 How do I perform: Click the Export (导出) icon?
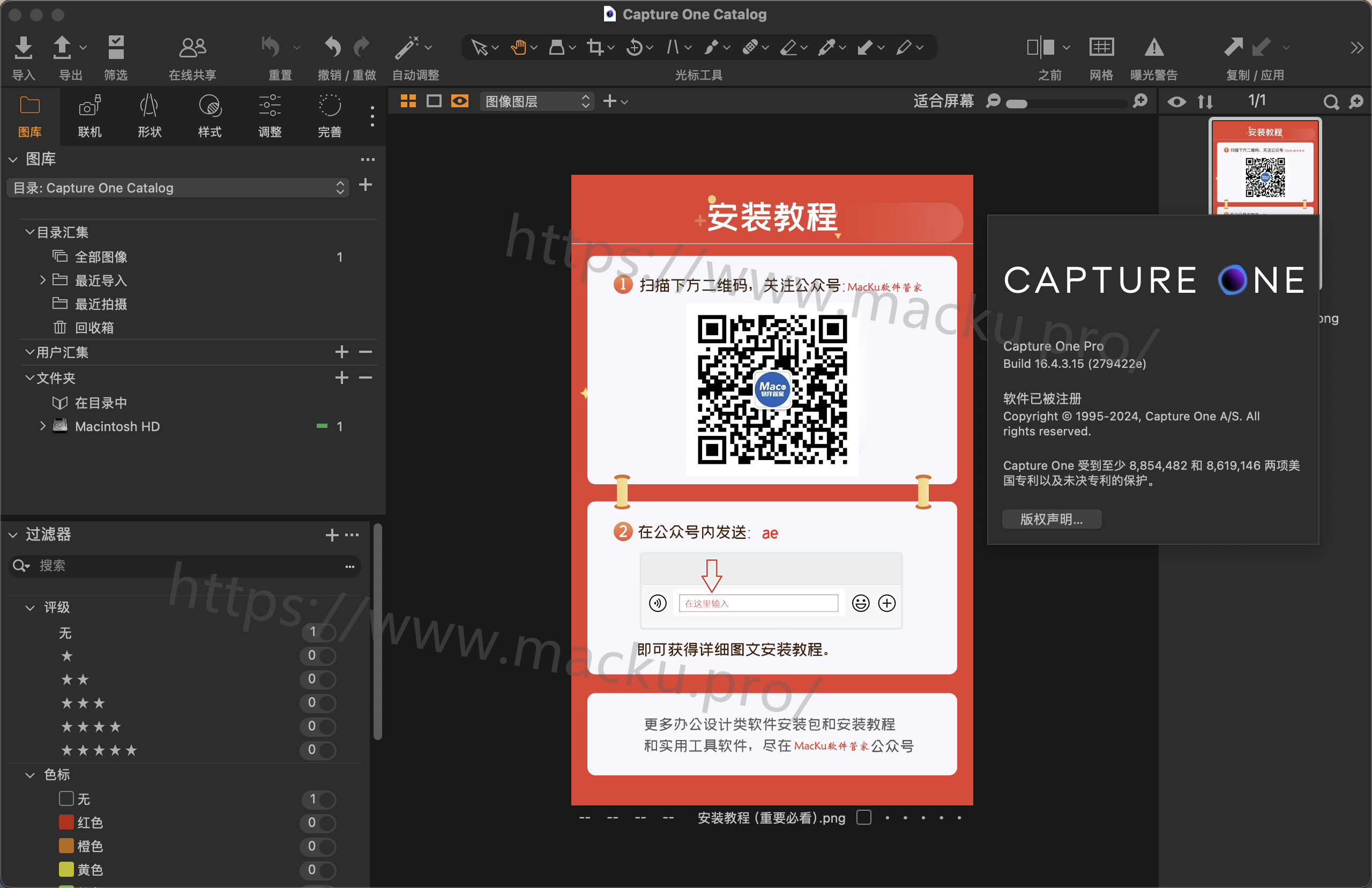(x=62, y=47)
